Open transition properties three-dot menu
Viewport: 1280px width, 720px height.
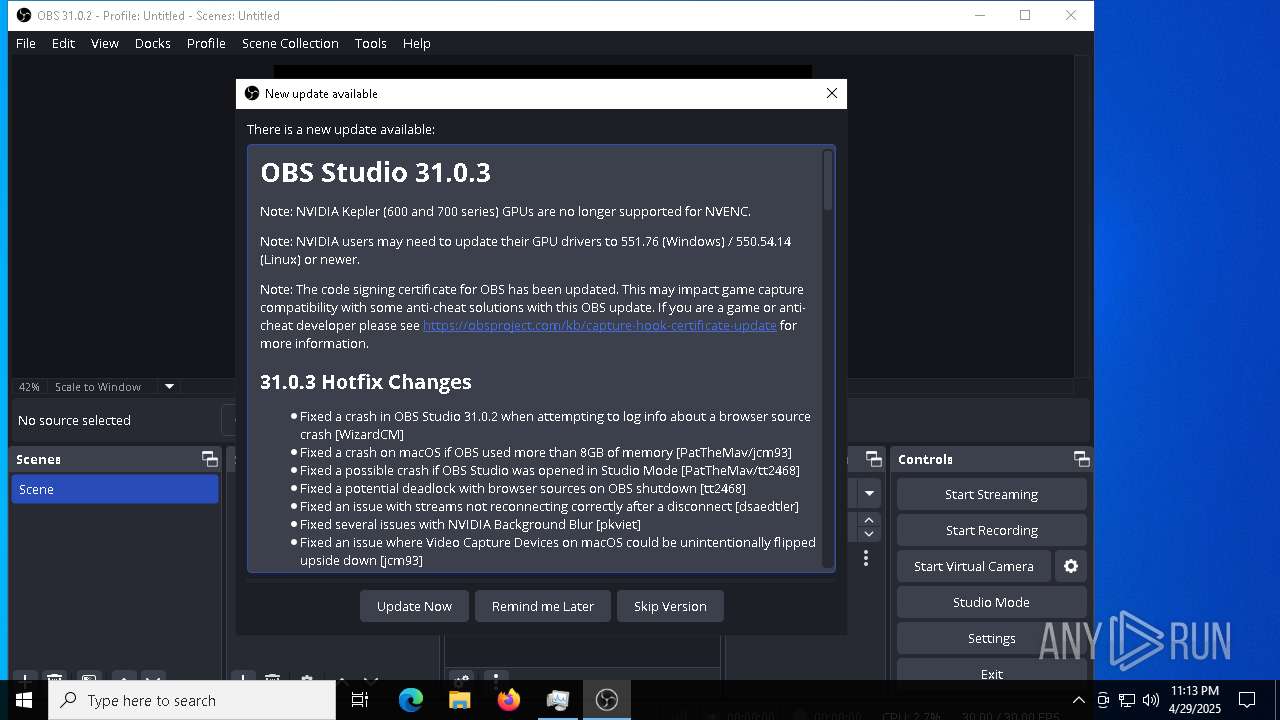[x=866, y=558]
